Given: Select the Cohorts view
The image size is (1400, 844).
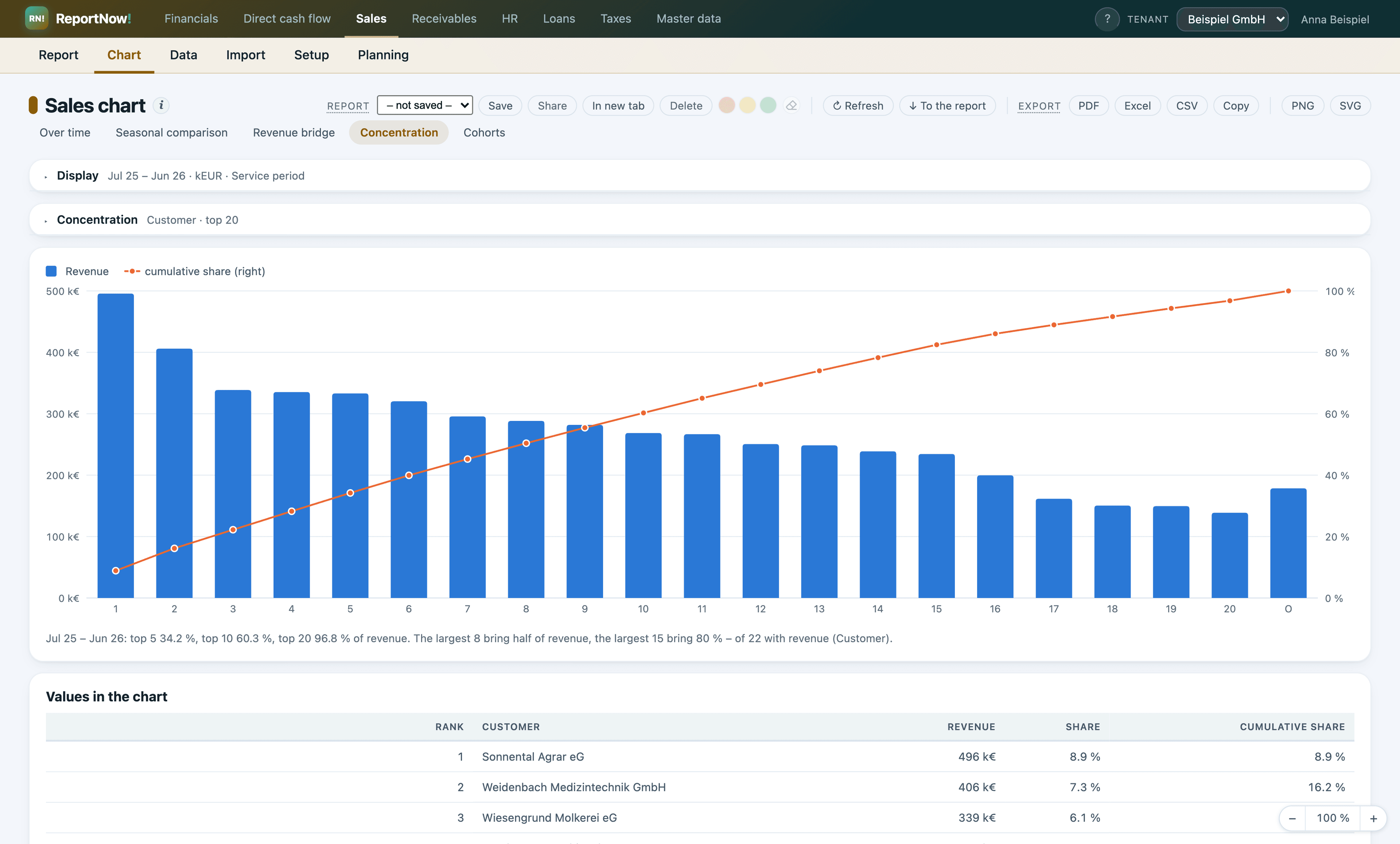Looking at the screenshot, I should coord(484,132).
